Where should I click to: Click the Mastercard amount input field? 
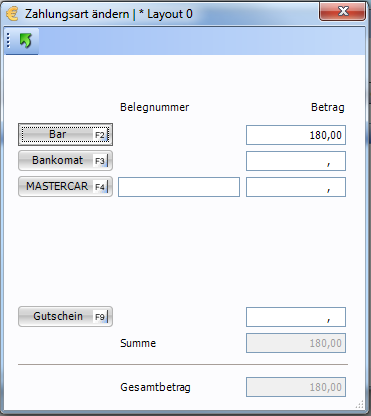point(296,187)
